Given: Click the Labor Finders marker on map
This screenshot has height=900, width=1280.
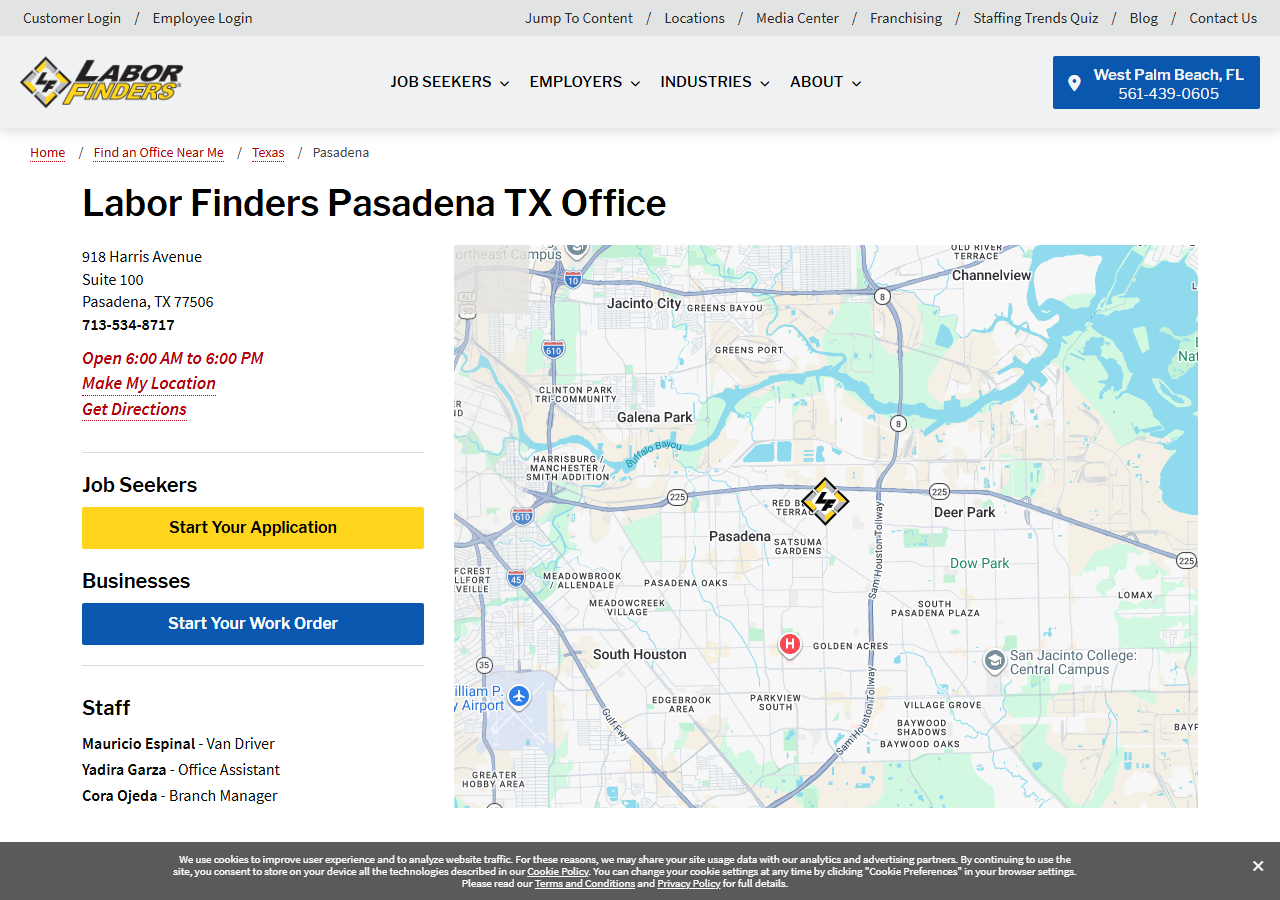Looking at the screenshot, I should 825,501.
